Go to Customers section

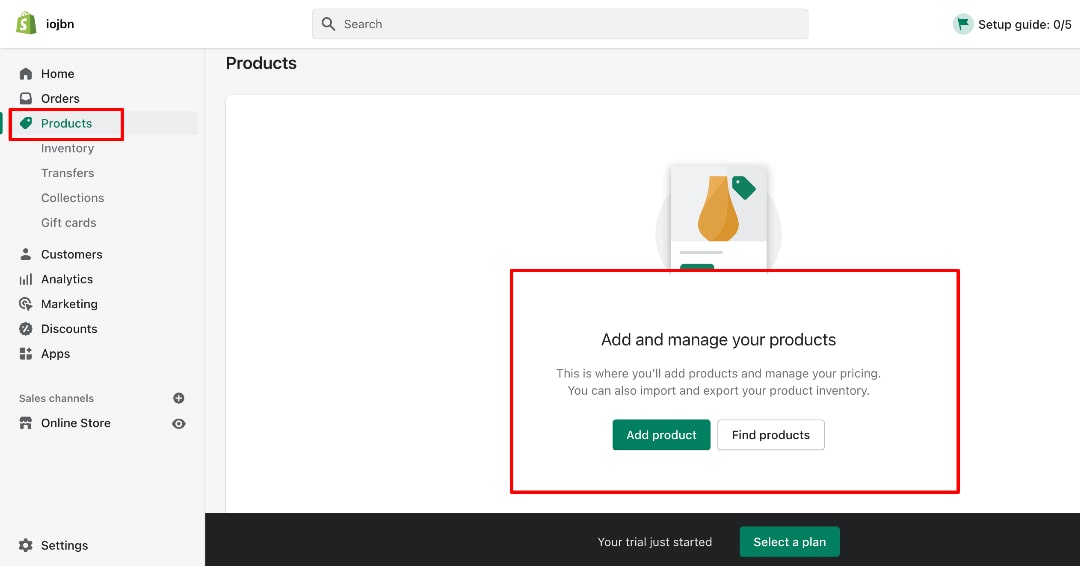72,254
